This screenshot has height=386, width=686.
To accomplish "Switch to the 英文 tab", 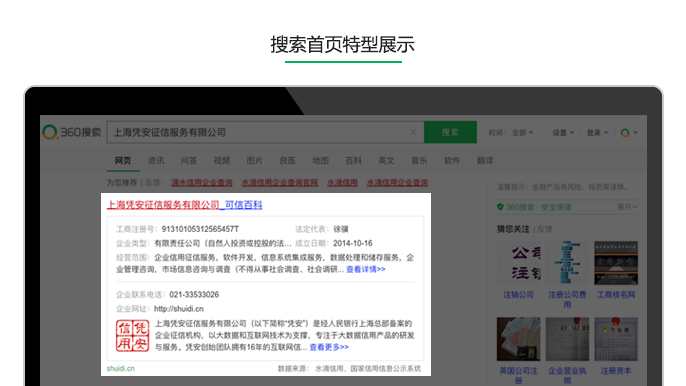I will pyautogui.click(x=386, y=161).
